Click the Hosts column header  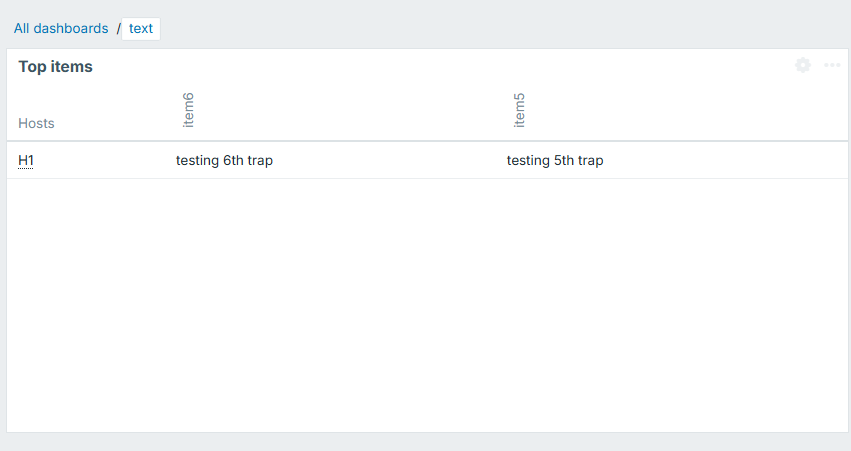[x=36, y=123]
